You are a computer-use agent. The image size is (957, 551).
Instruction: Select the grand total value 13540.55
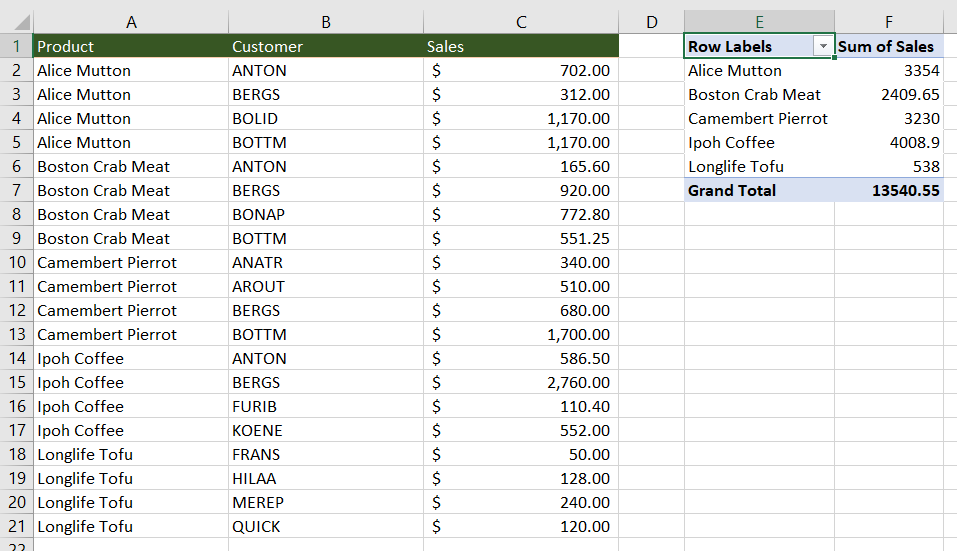click(888, 190)
